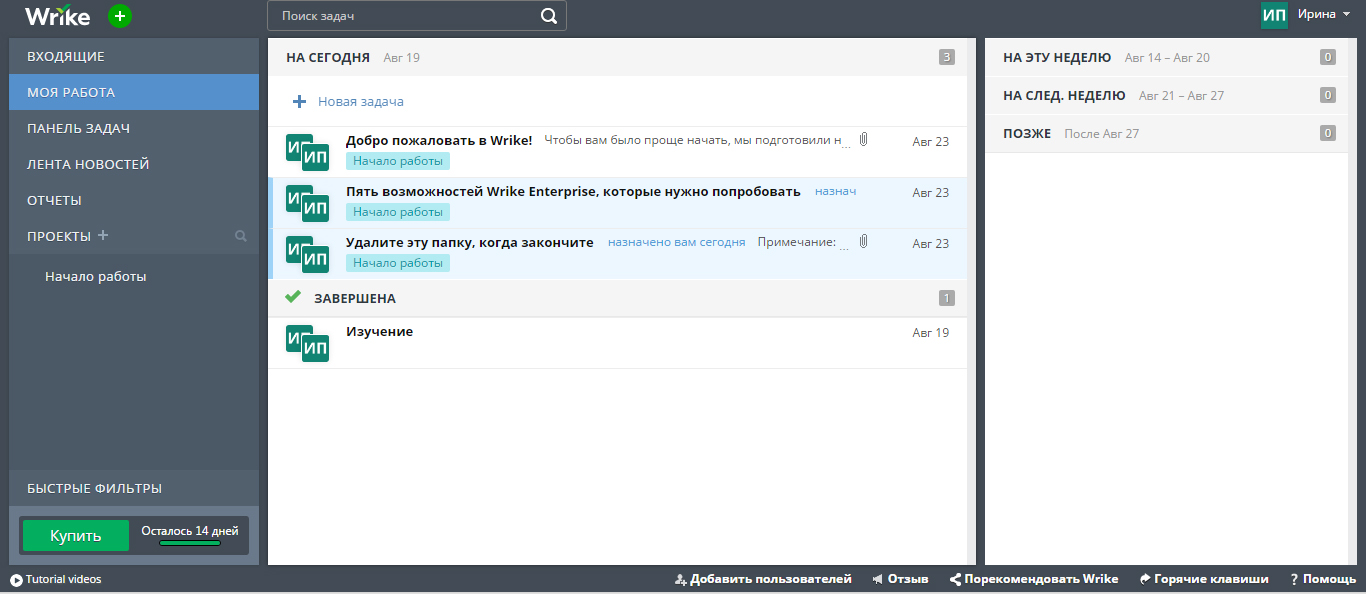
Task: Click the plus icon next to ПРОЕКТЫ
Action: pyautogui.click(x=103, y=235)
